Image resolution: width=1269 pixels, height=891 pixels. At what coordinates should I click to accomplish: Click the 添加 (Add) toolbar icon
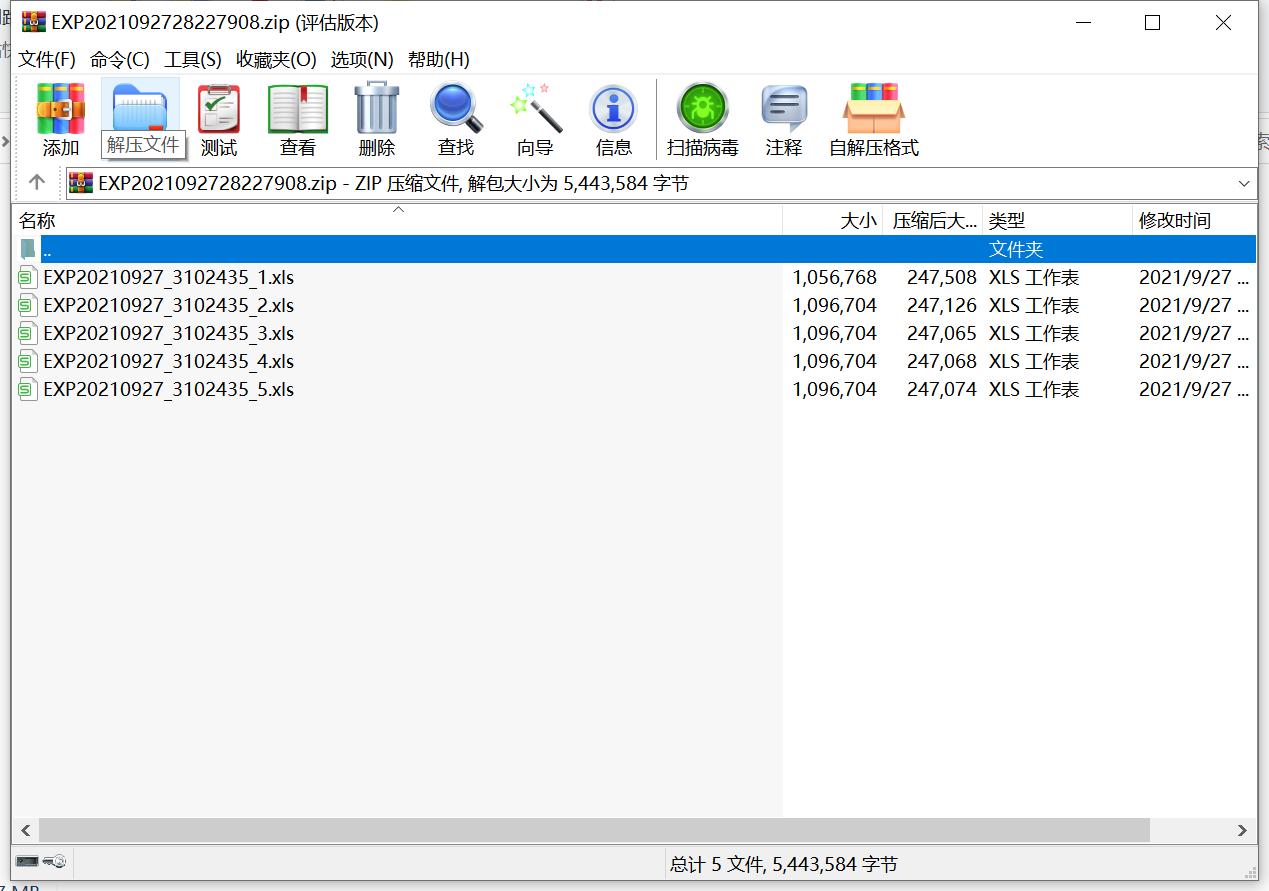(x=60, y=118)
